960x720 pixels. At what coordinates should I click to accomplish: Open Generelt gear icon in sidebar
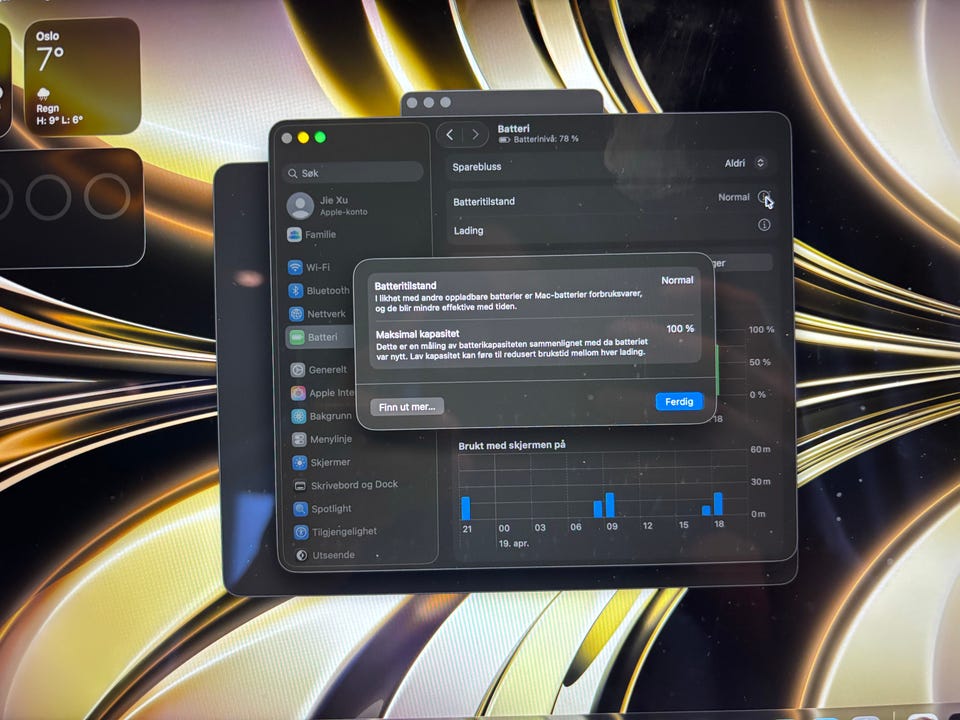coord(298,369)
